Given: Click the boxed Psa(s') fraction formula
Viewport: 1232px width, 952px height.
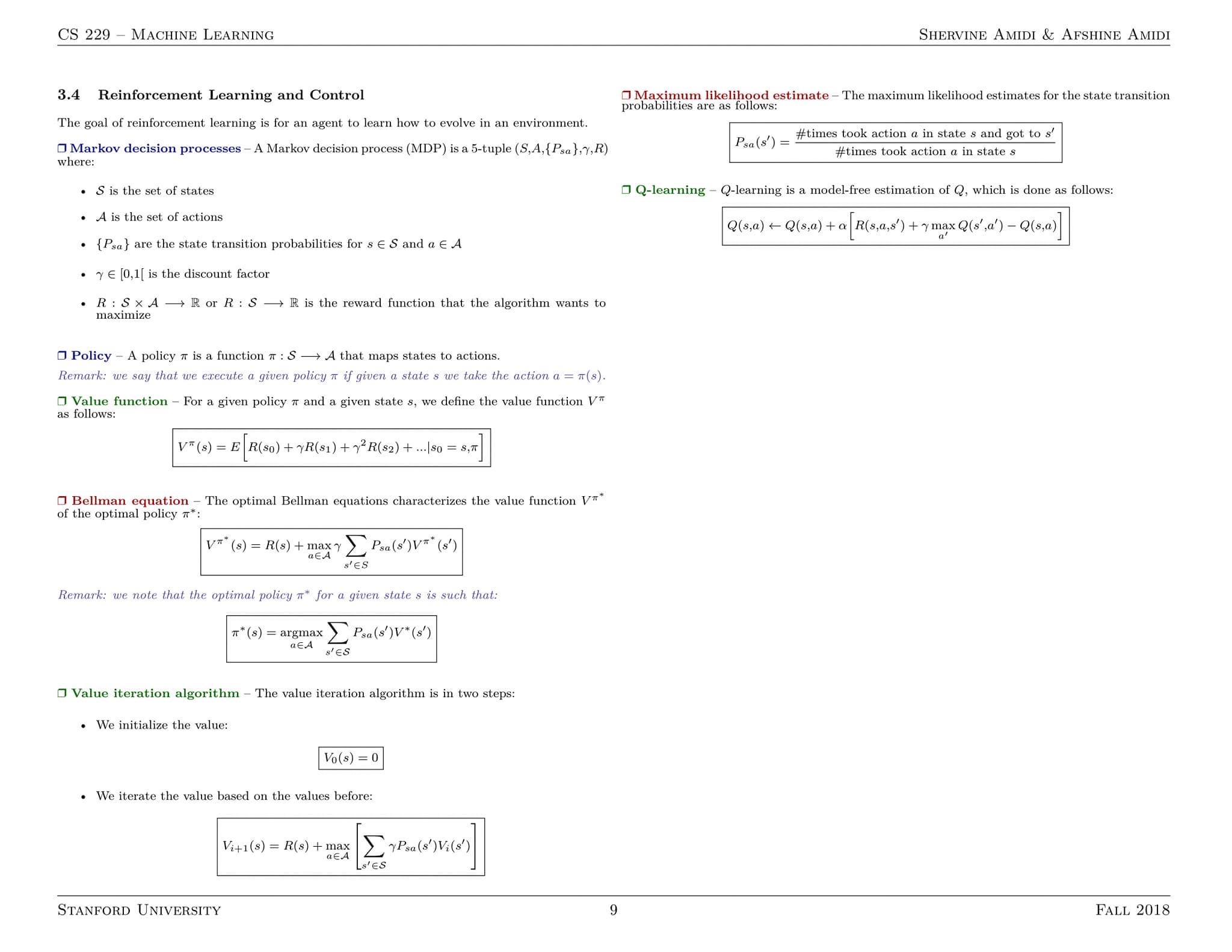Looking at the screenshot, I should click(x=895, y=143).
